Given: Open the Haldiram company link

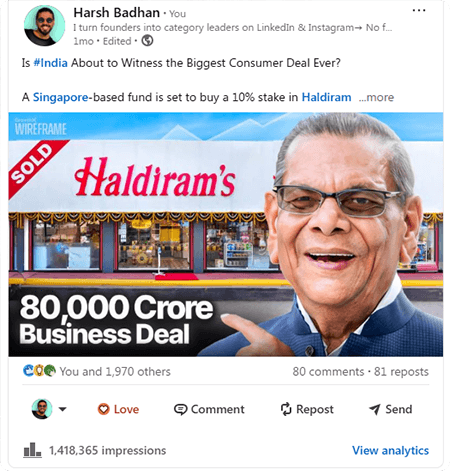Looking at the screenshot, I should coord(326,97).
